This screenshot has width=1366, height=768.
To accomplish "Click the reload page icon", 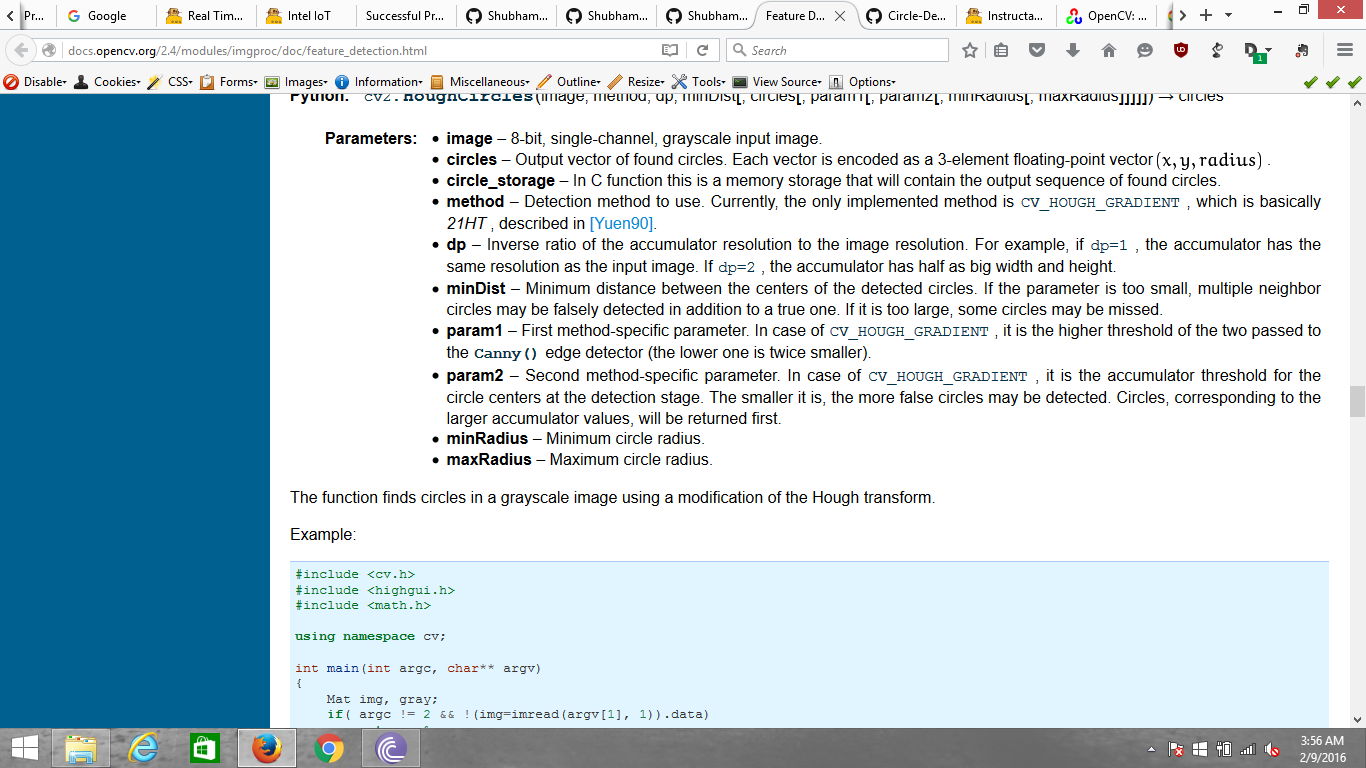I will 703,48.
